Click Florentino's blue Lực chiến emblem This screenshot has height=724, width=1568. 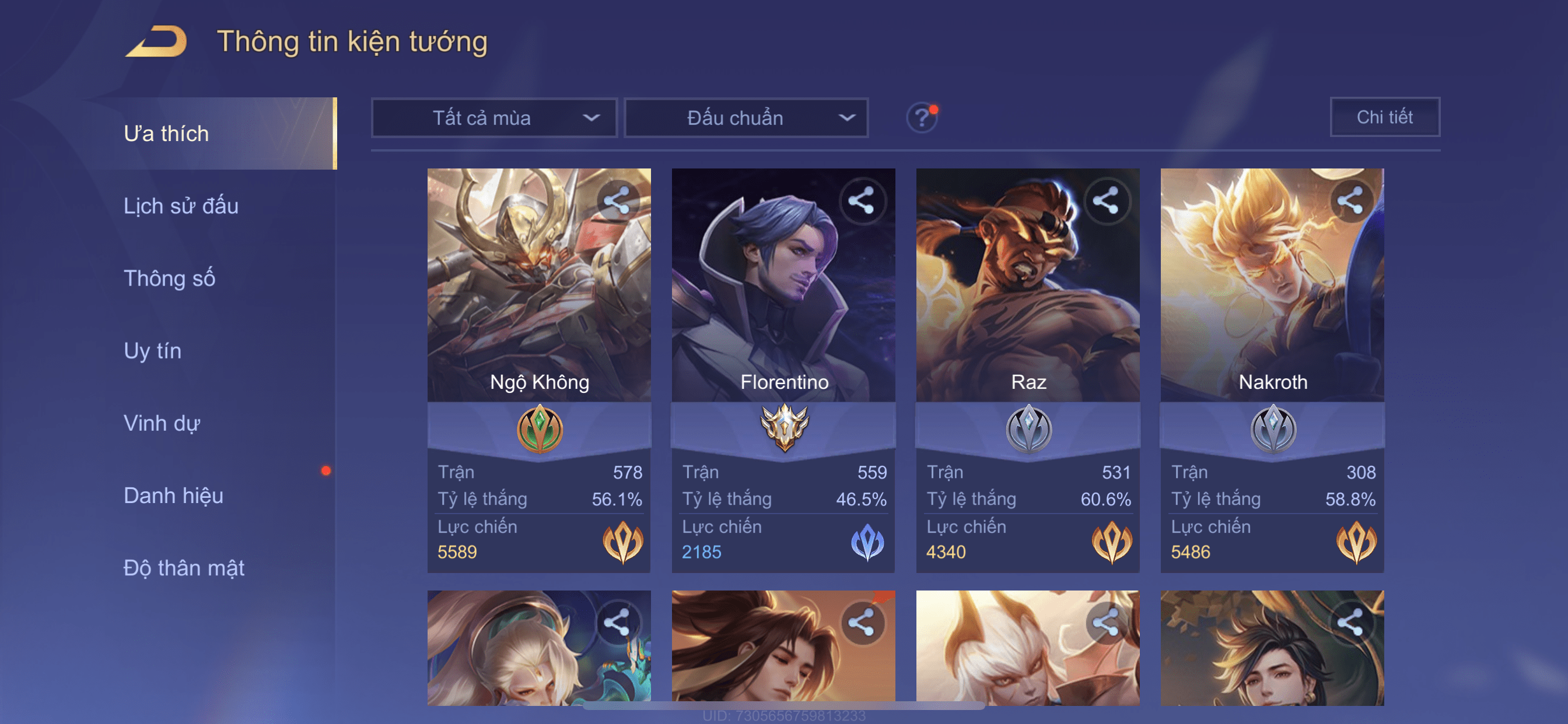click(867, 542)
